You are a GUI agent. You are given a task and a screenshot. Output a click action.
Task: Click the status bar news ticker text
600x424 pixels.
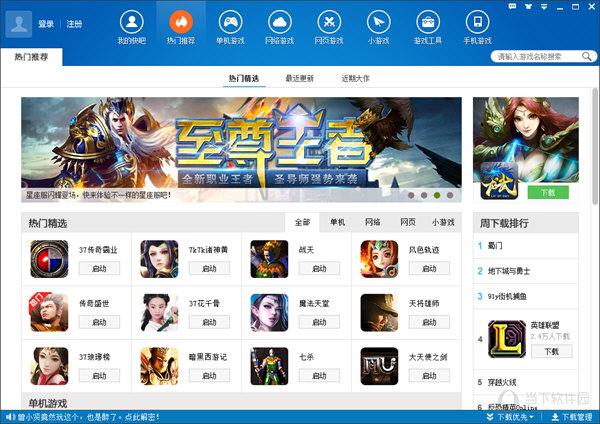[x=87, y=417]
